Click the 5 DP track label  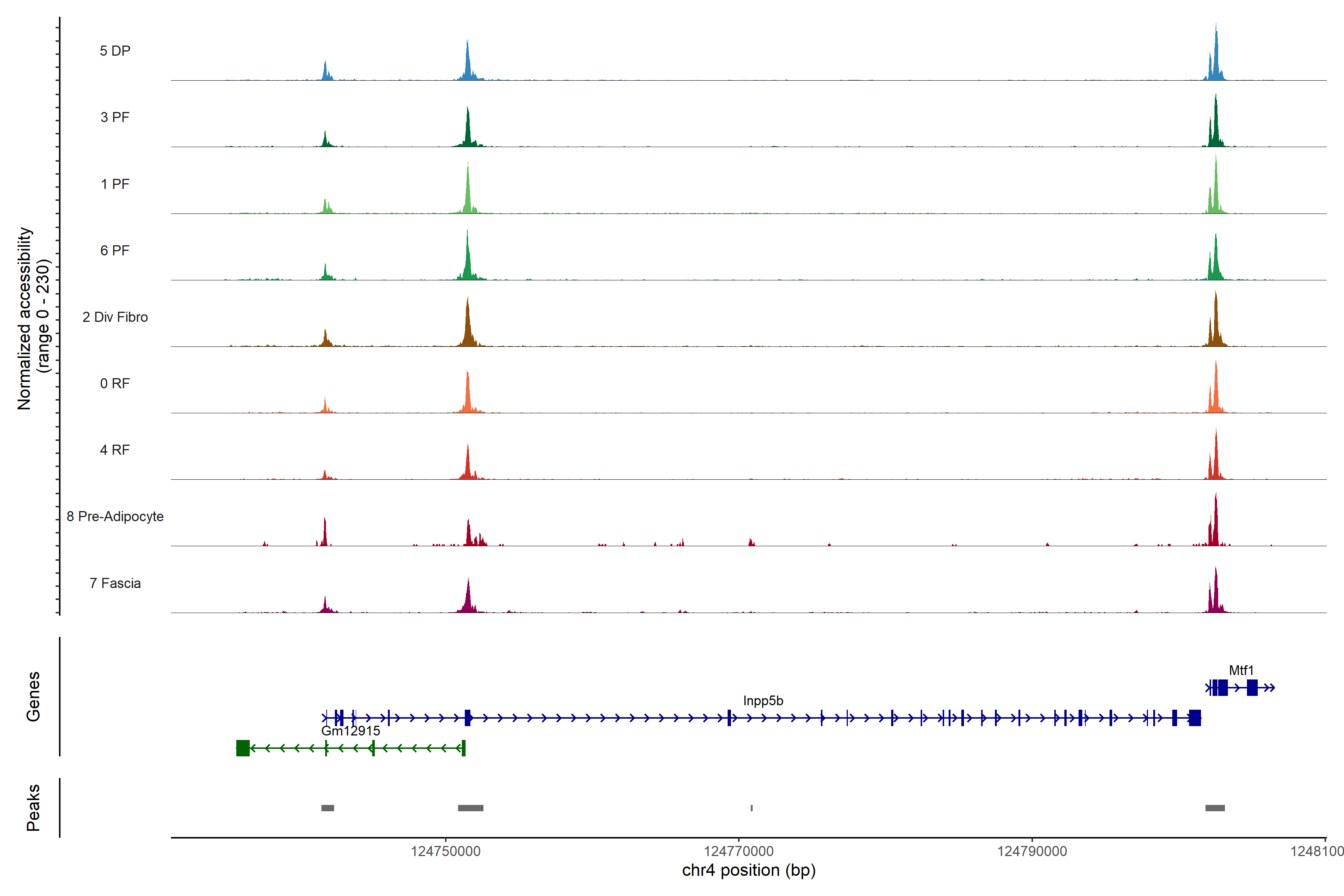click(x=115, y=51)
